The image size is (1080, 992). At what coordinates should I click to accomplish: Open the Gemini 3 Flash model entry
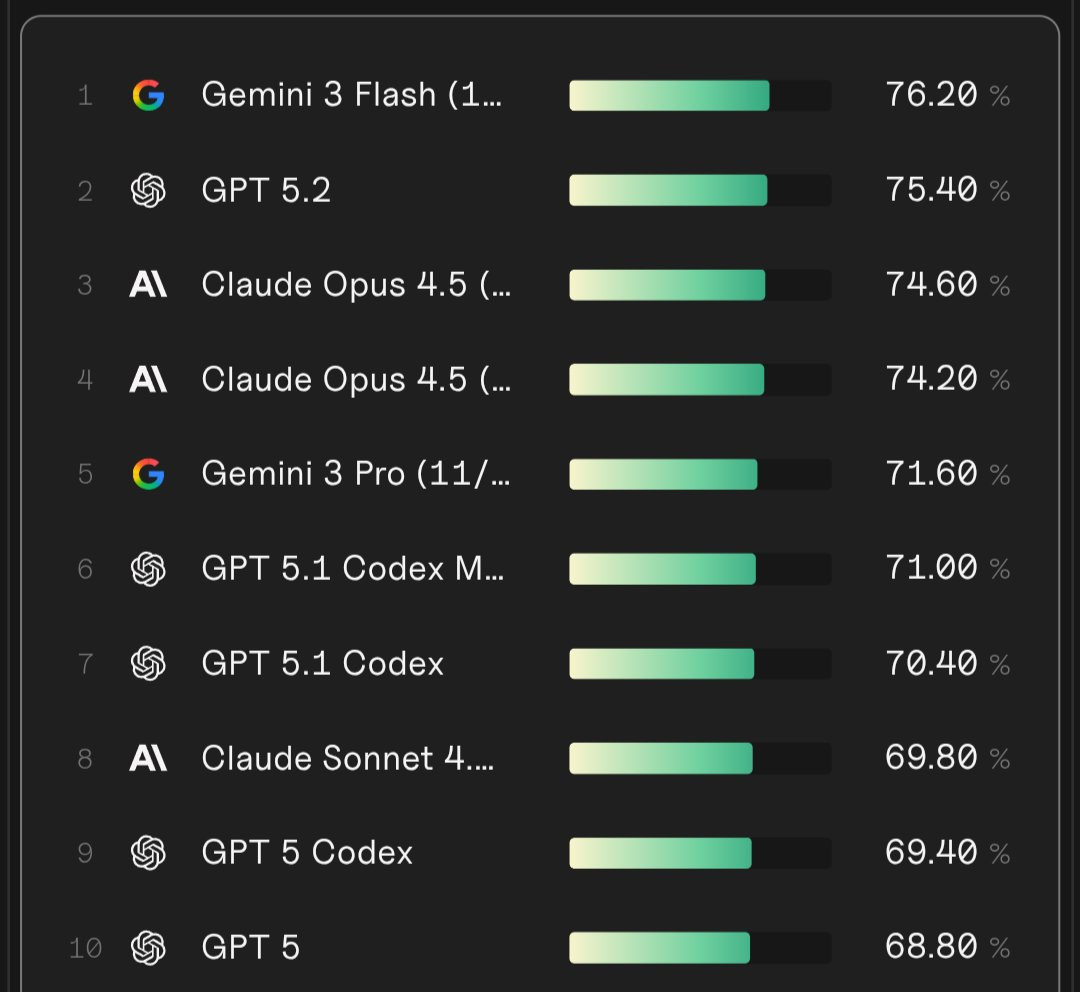click(x=351, y=95)
